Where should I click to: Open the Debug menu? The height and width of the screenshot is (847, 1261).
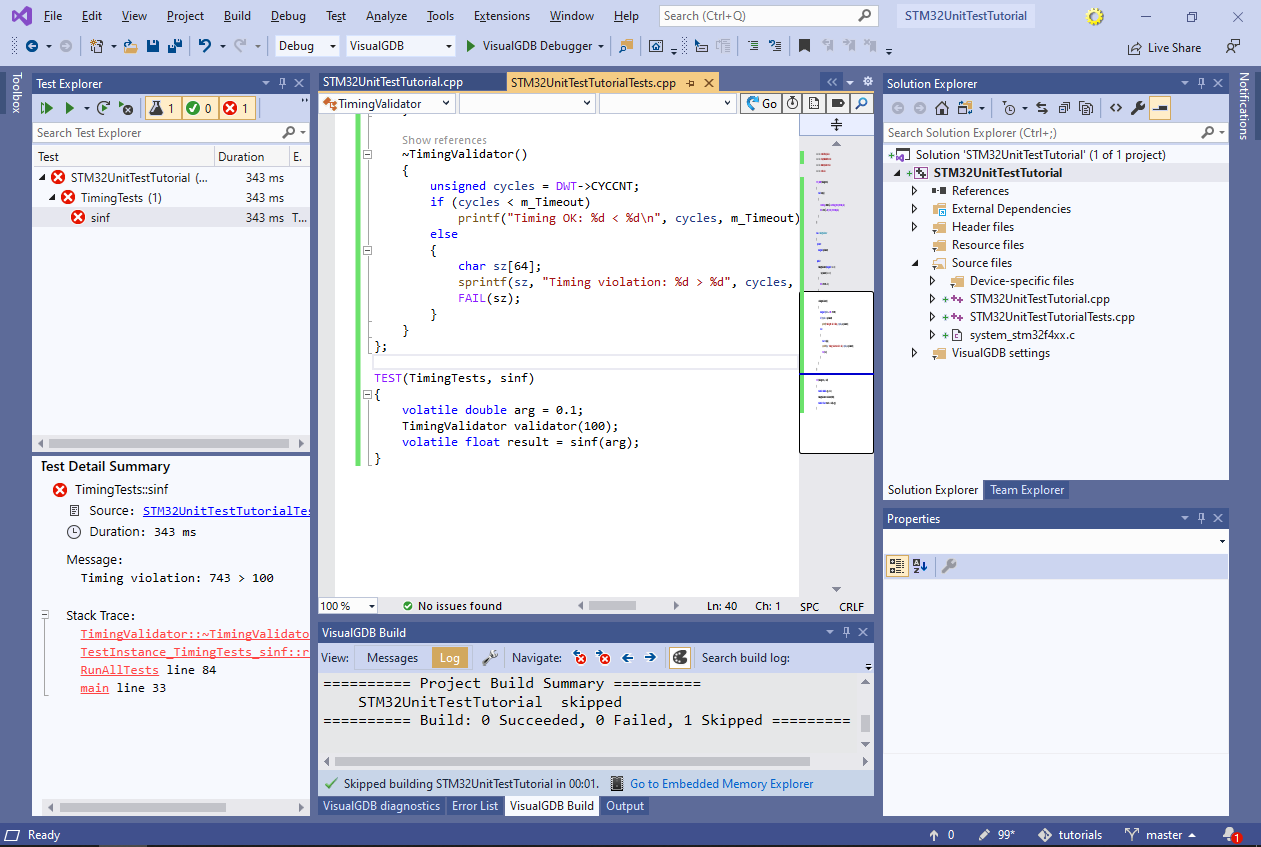288,16
